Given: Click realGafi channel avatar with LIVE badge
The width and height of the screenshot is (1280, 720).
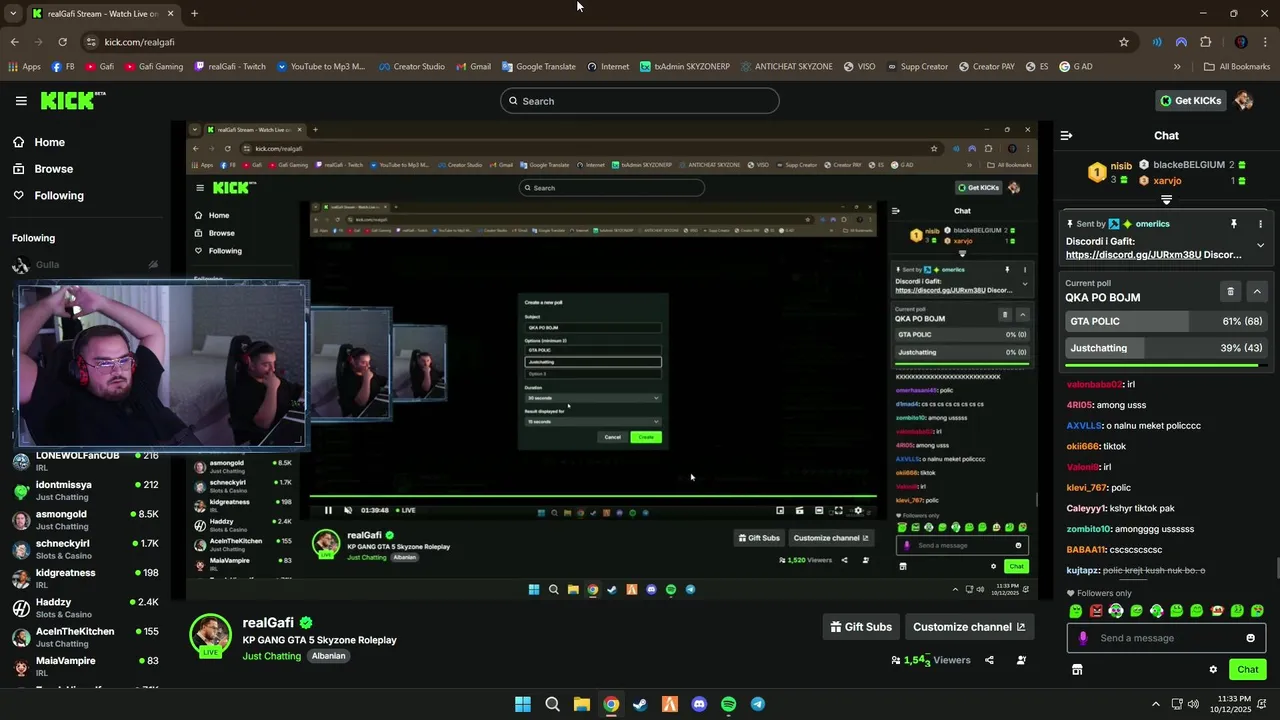Looking at the screenshot, I should [211, 636].
